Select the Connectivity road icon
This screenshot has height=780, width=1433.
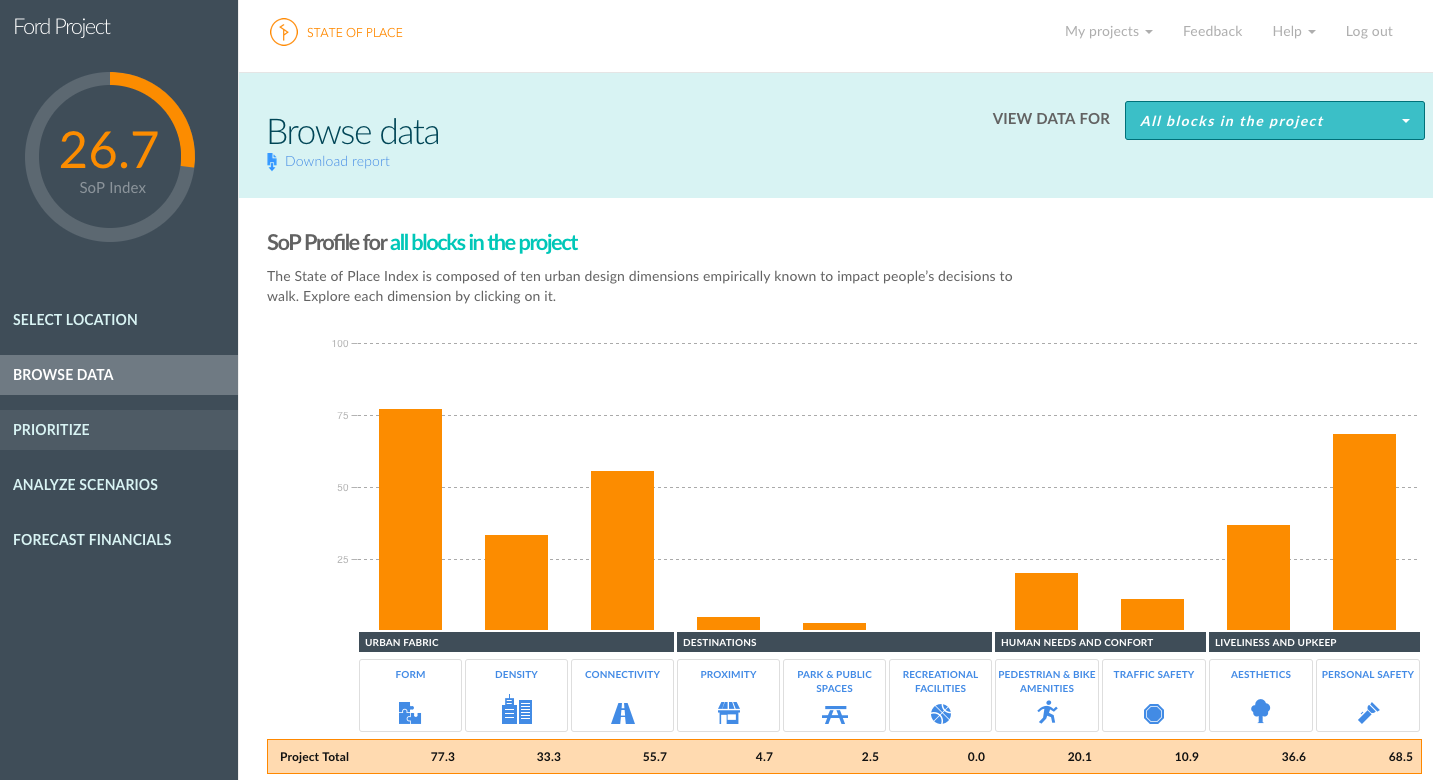[622, 713]
